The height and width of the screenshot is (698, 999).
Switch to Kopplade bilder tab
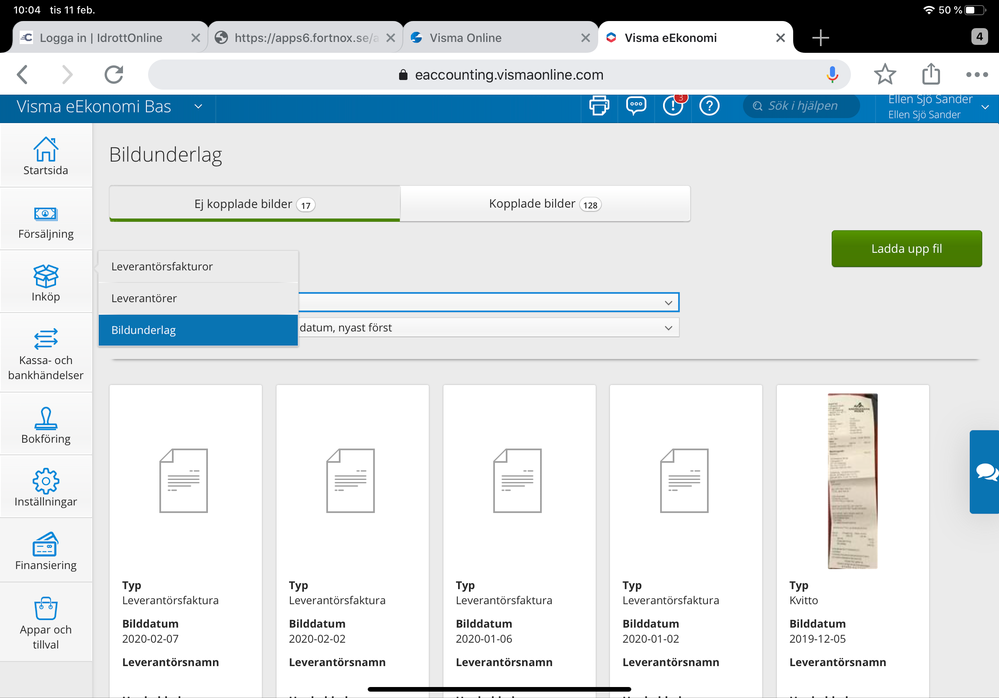(x=545, y=204)
